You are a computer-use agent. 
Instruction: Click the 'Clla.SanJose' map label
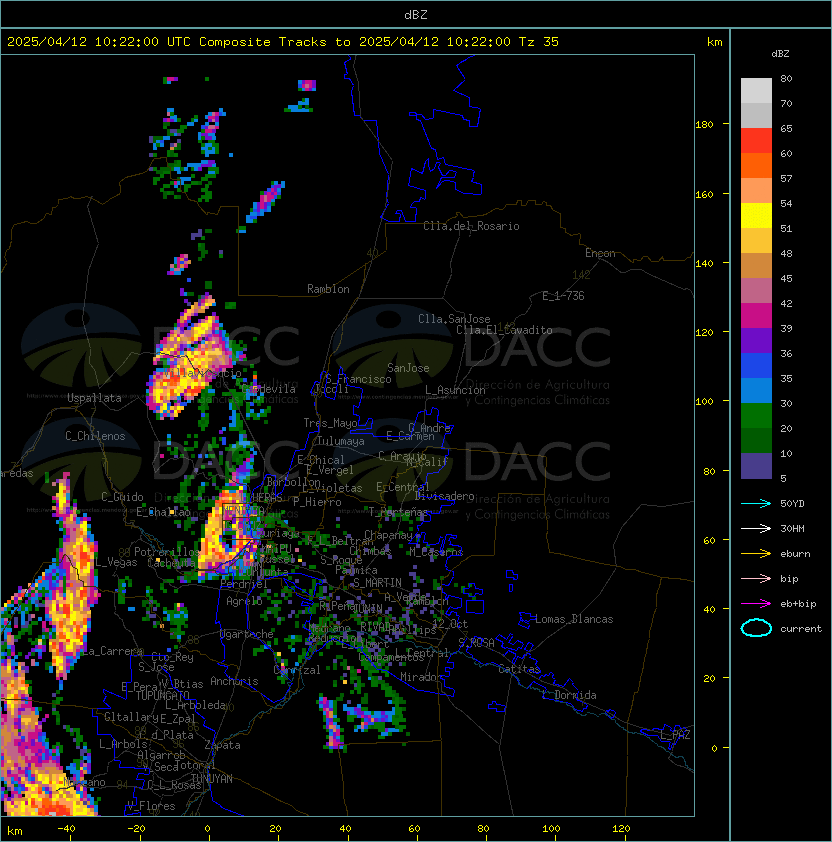454,319
